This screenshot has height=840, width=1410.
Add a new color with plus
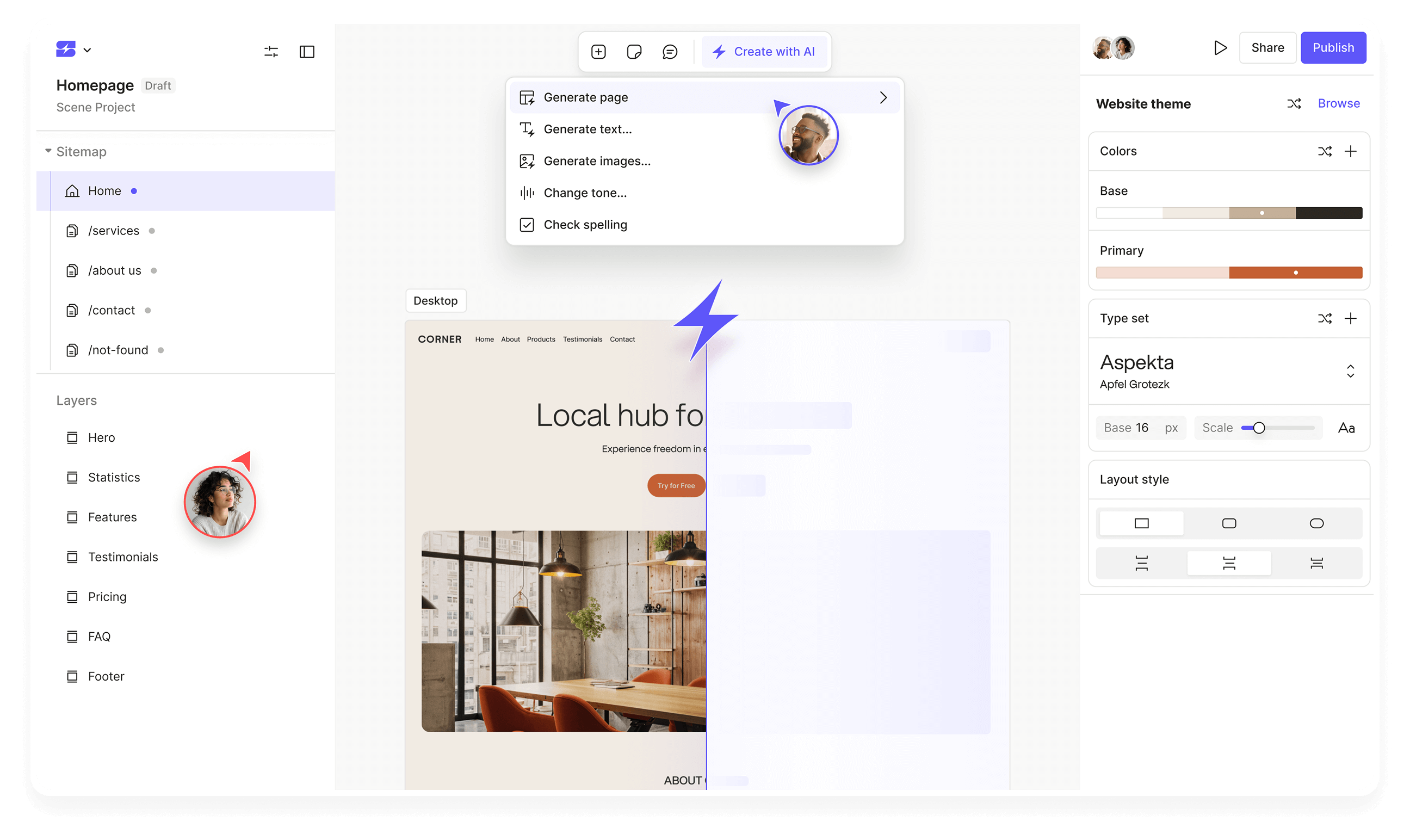click(x=1350, y=151)
